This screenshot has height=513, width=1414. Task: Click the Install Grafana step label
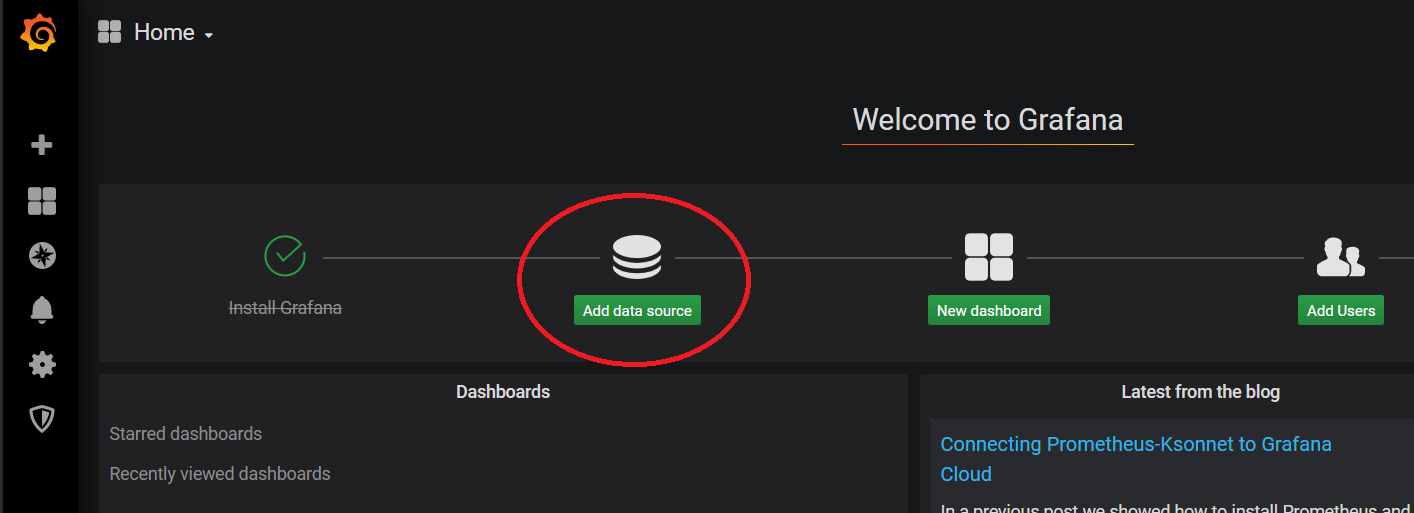[285, 307]
